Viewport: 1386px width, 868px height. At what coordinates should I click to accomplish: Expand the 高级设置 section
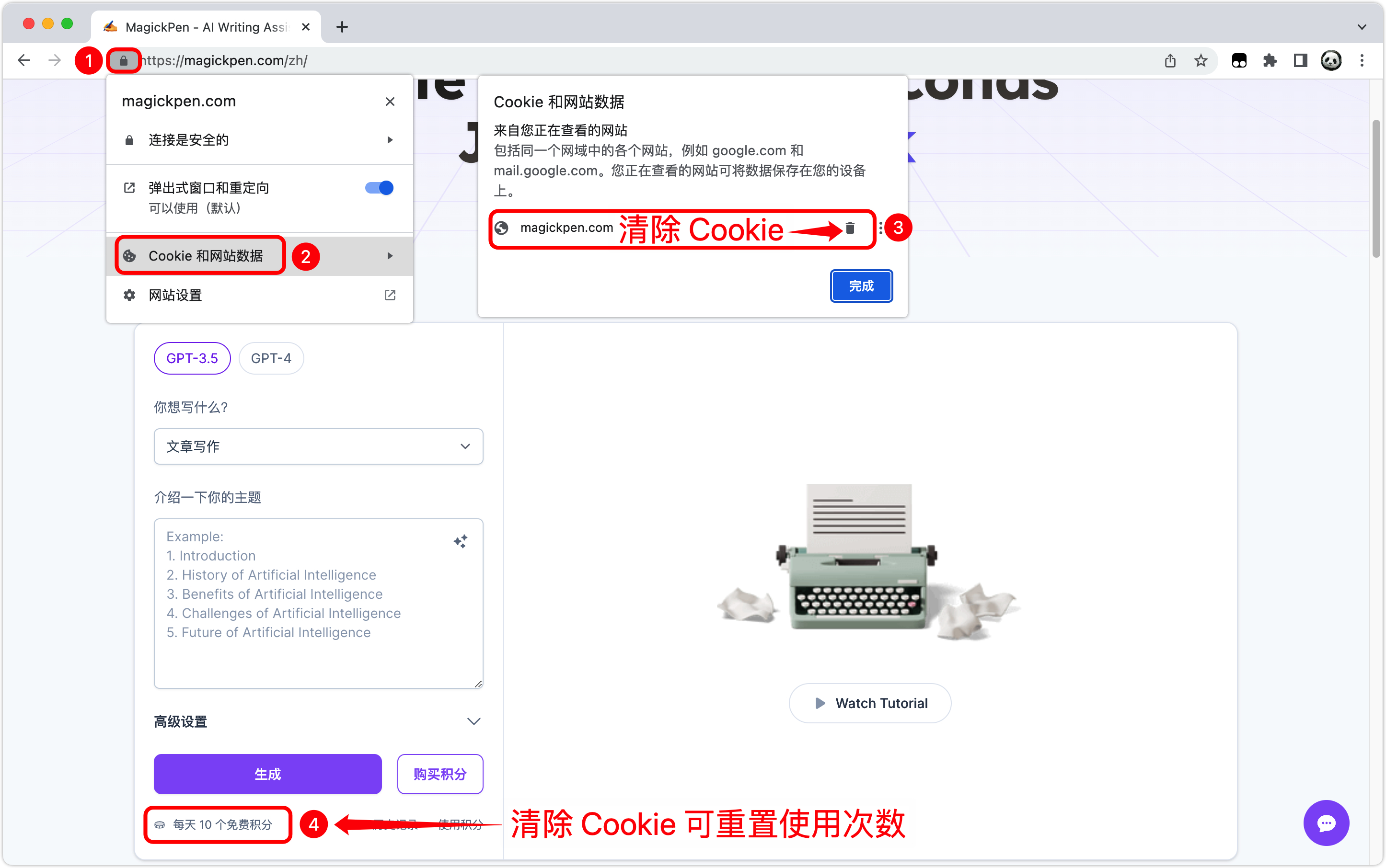coord(317,721)
